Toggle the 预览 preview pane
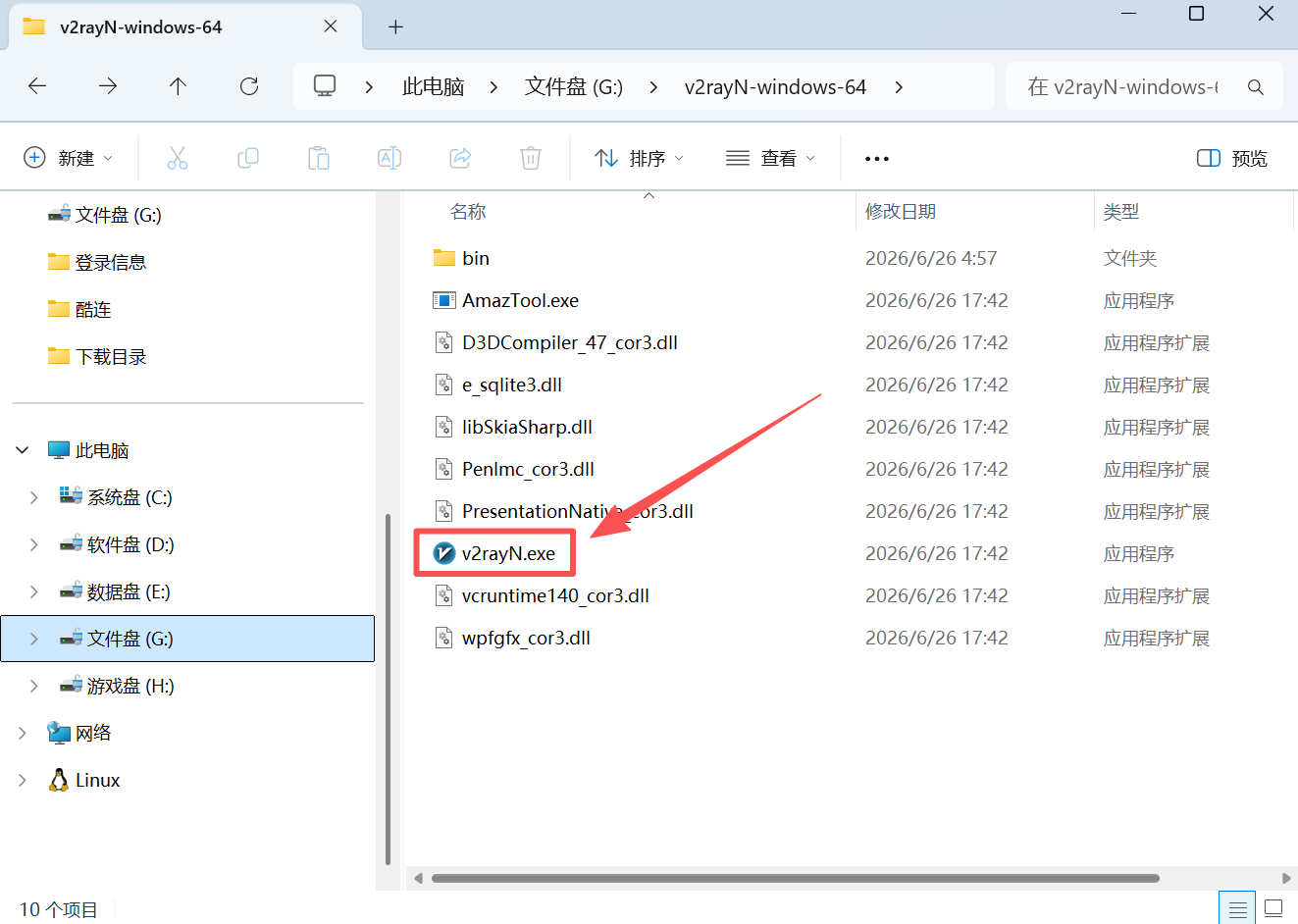This screenshot has width=1298, height=924. 1232,158
